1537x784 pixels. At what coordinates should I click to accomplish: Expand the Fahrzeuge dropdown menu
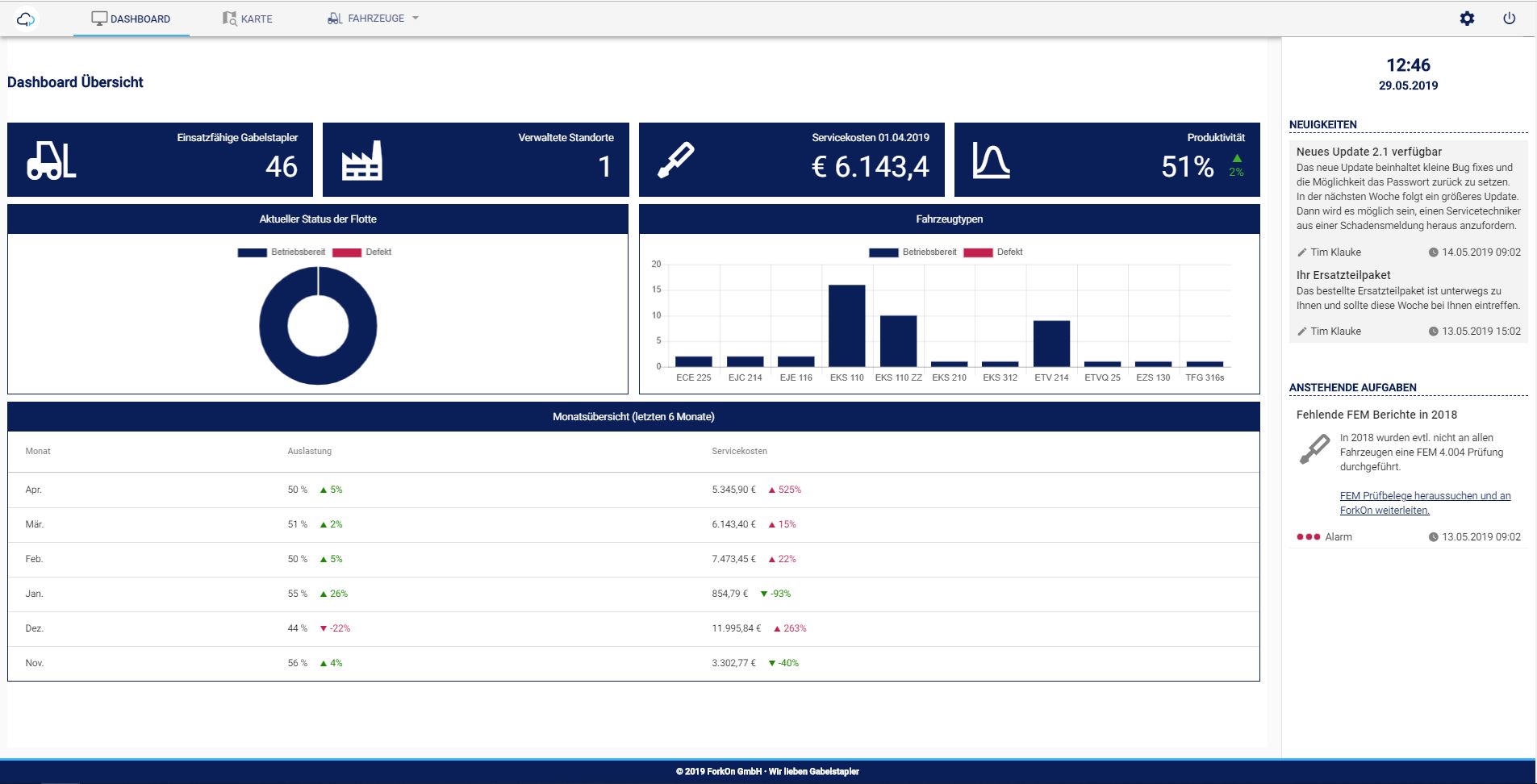coord(374,19)
